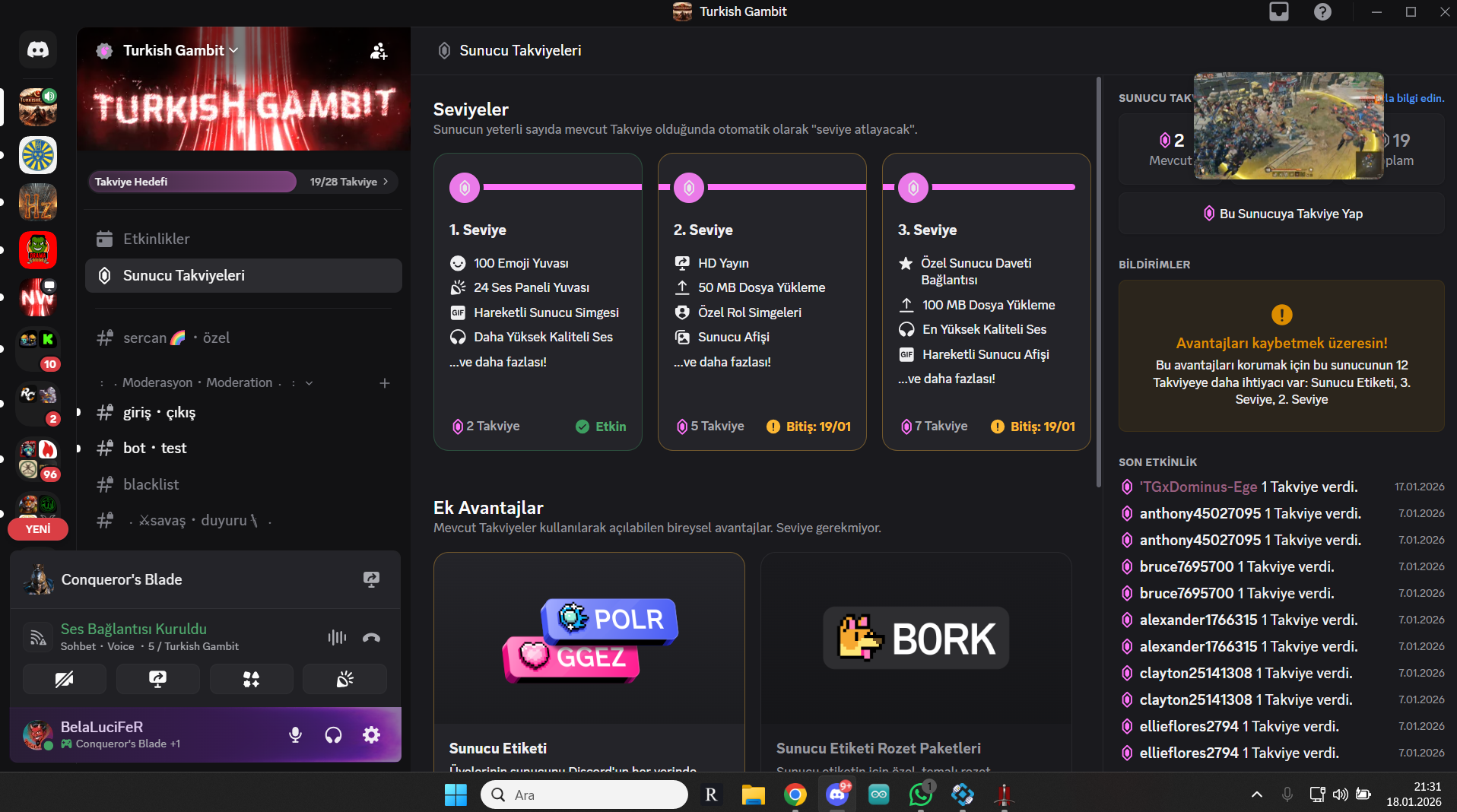This screenshot has height=812, width=1457.
Task: Start an activity with the activities button
Action: (x=251, y=679)
